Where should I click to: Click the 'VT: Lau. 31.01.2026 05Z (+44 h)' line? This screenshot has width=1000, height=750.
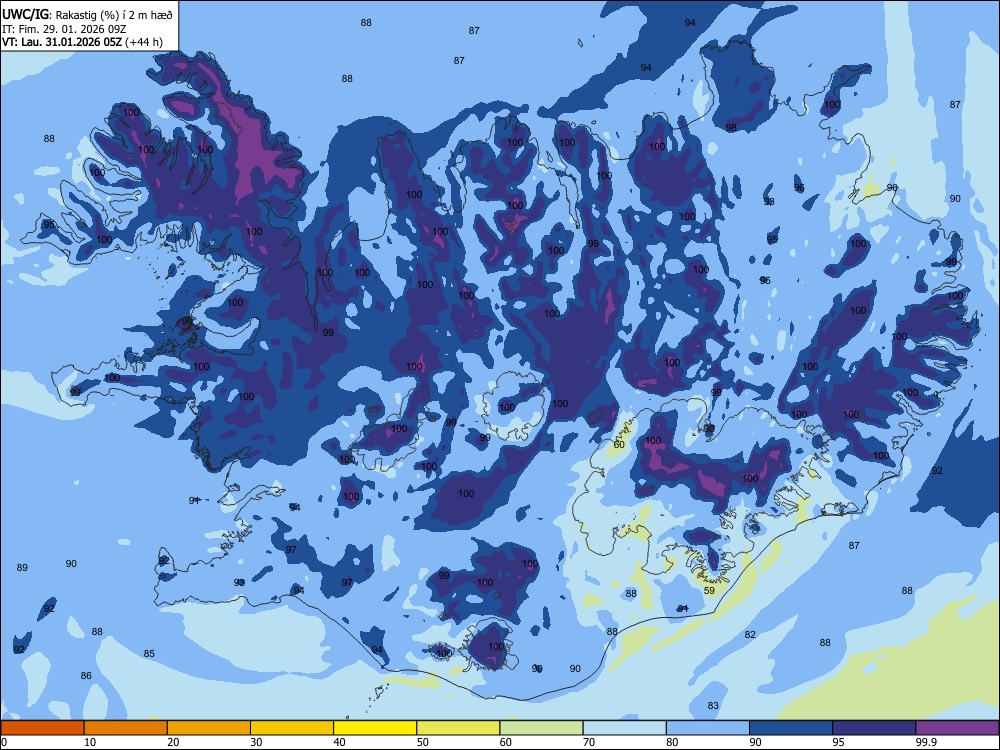point(82,42)
